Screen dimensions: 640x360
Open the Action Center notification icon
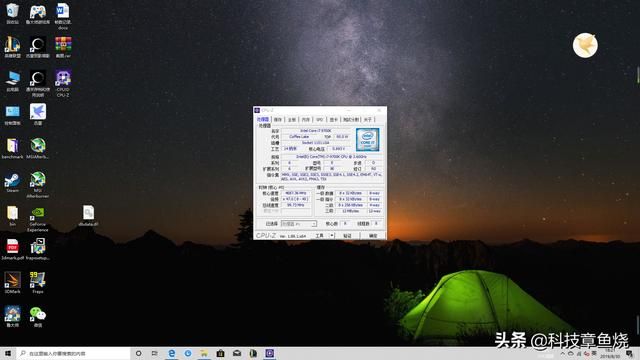click(x=629, y=353)
